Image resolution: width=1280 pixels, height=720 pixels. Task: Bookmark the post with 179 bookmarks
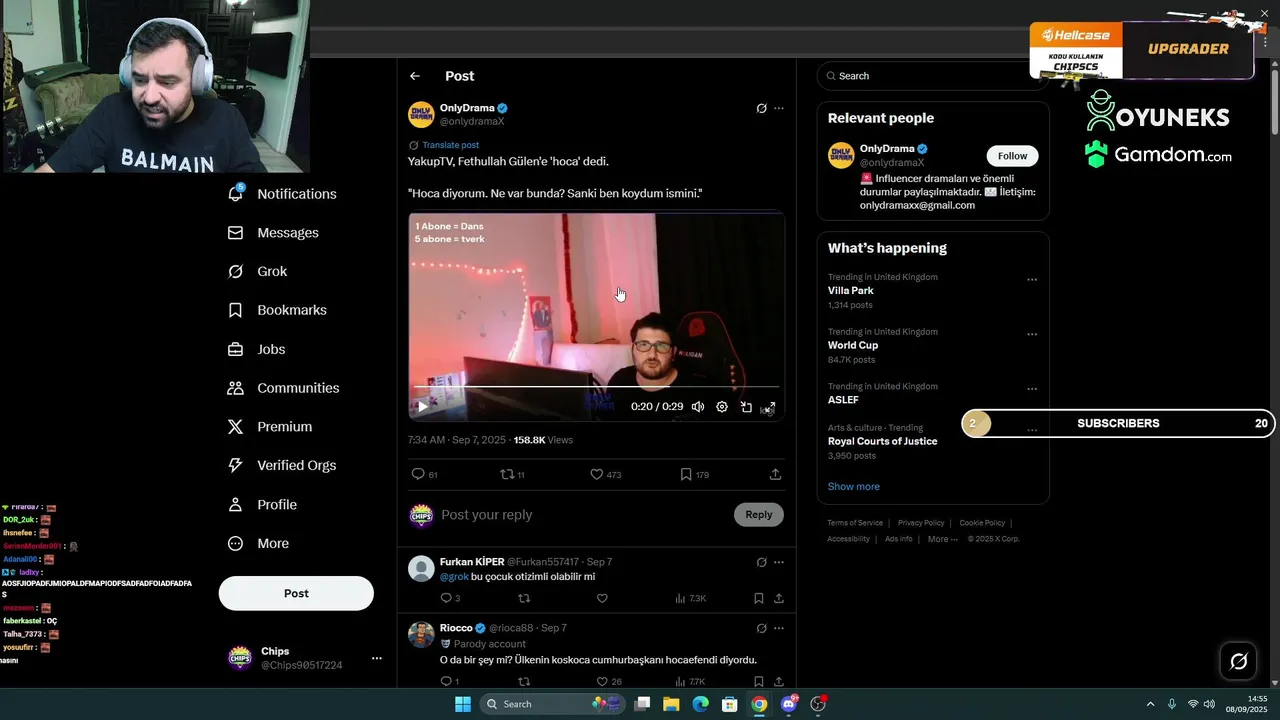pyautogui.click(x=686, y=474)
